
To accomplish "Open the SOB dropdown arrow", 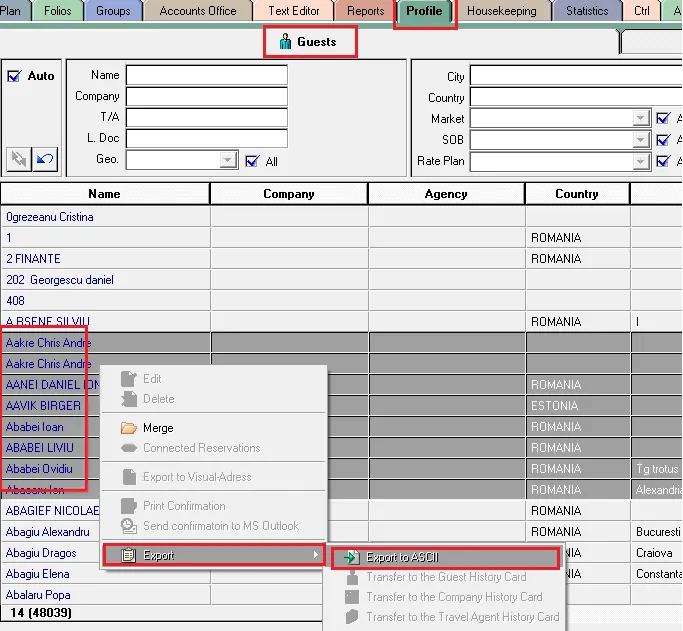I will click(640, 140).
